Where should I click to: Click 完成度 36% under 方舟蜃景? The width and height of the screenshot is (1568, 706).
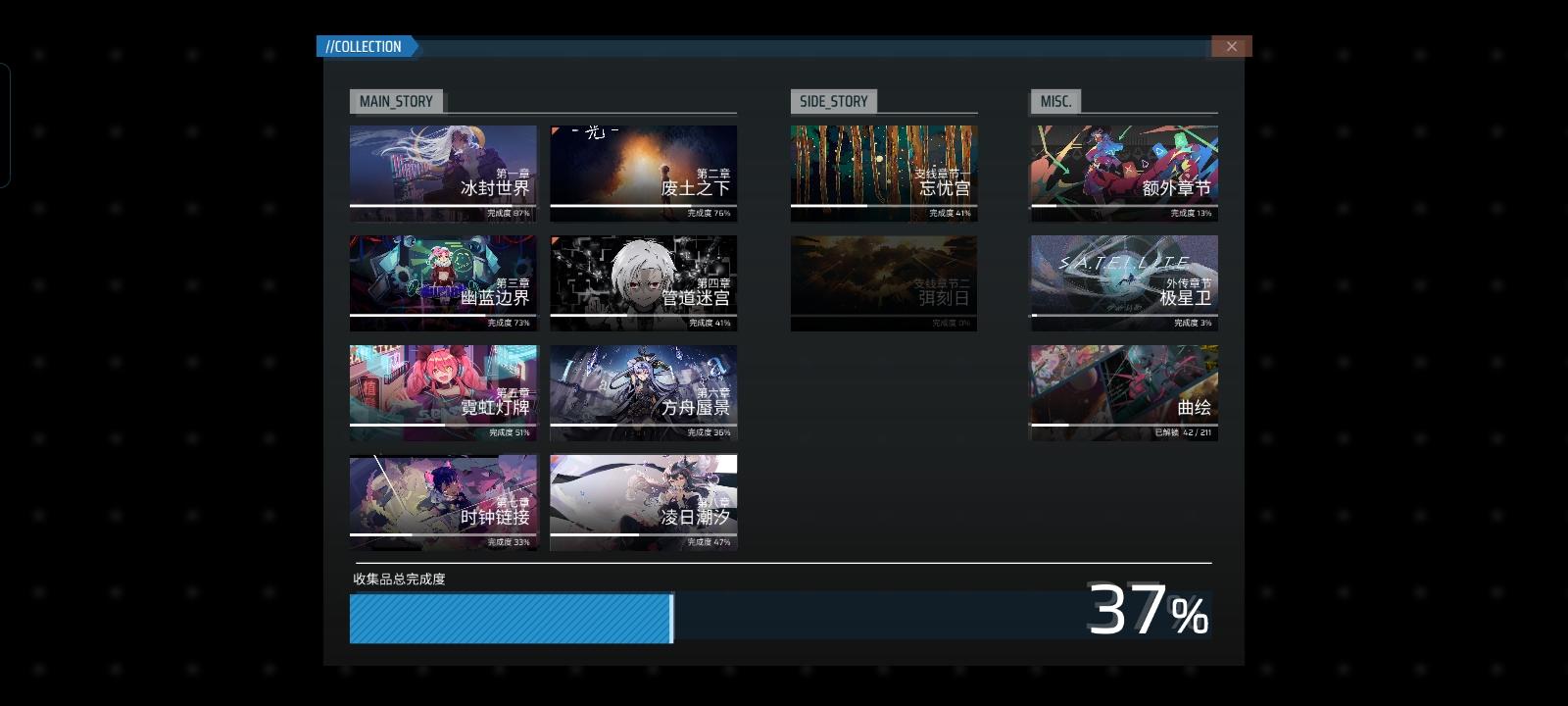(709, 432)
